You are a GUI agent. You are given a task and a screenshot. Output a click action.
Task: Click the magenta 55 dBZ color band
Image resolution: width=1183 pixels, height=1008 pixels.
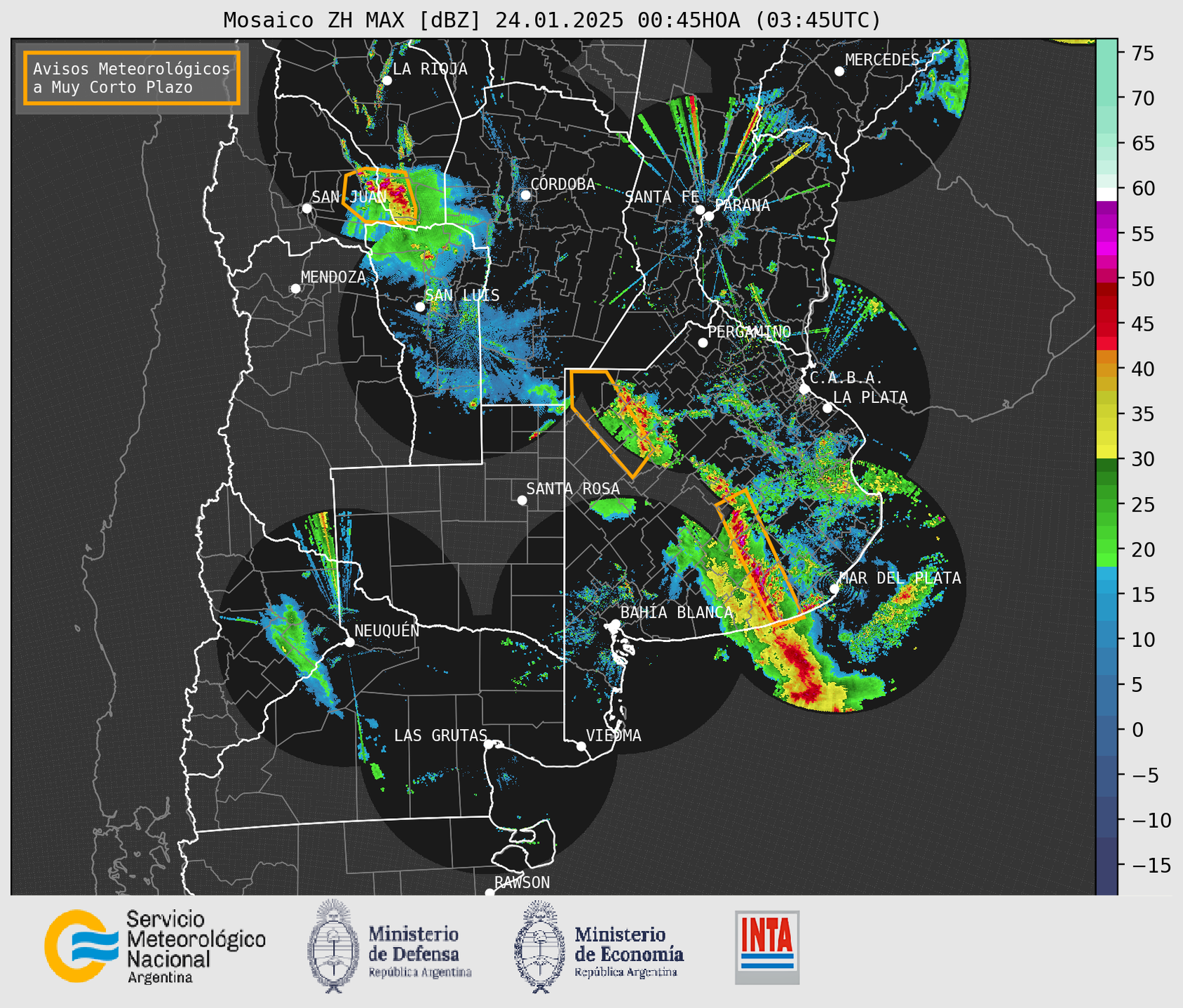tap(1107, 234)
